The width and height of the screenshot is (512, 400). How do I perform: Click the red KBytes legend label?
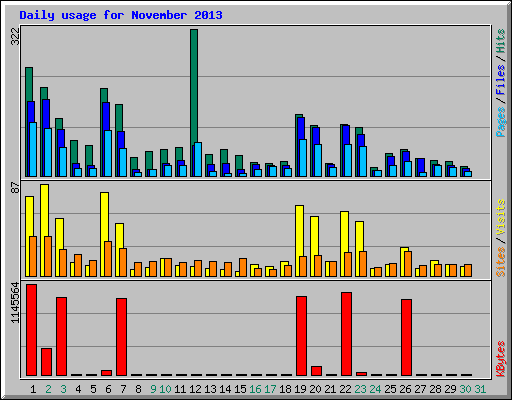pyautogui.click(x=501, y=359)
